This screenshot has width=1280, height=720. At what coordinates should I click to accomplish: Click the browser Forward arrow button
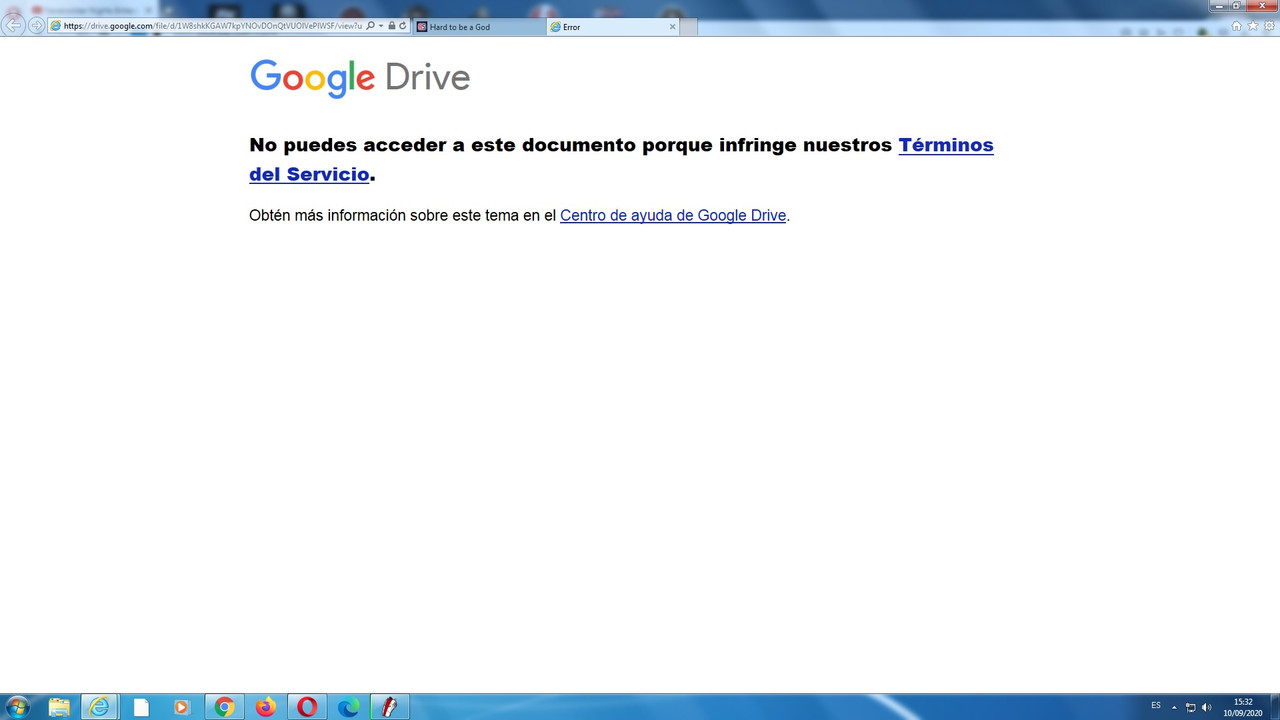point(37,26)
